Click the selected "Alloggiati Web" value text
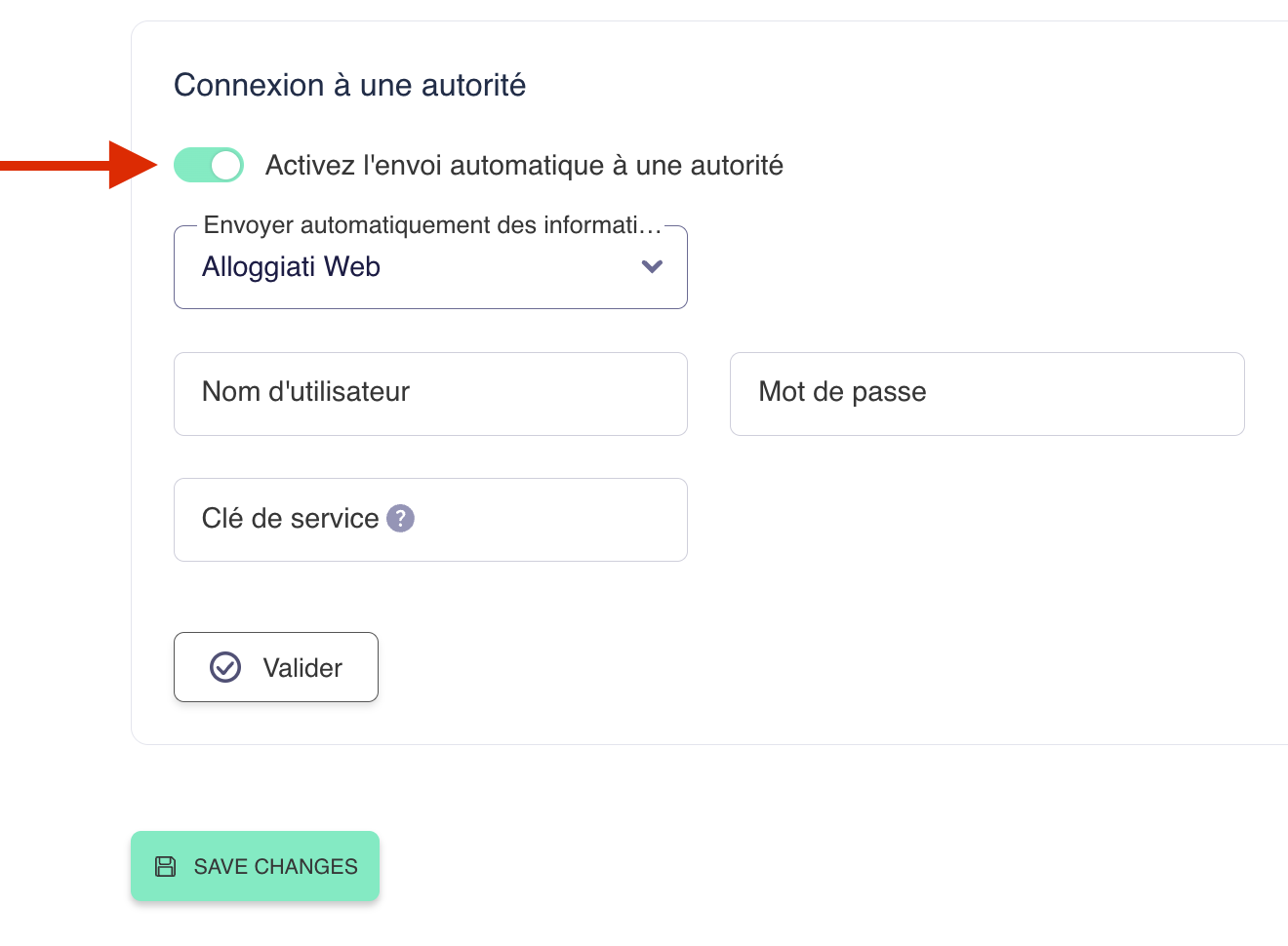This screenshot has width=1288, height=946. coord(291,267)
